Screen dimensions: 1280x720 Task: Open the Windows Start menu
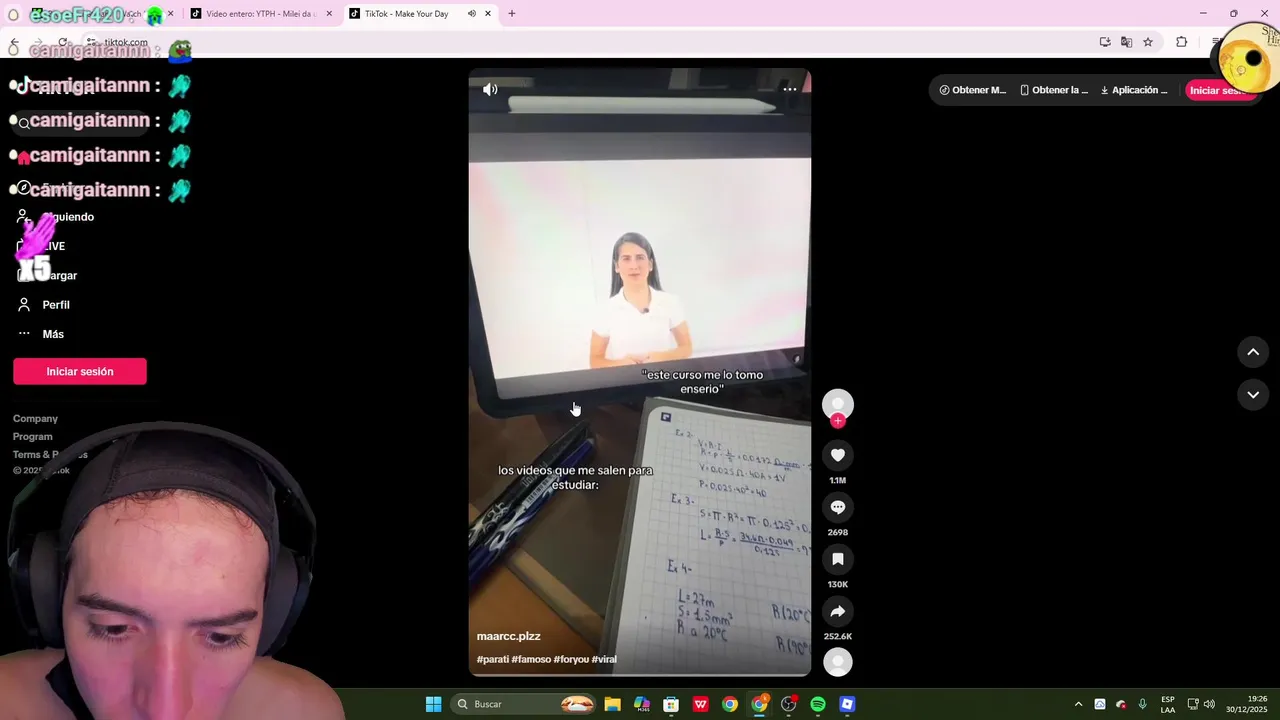point(433,704)
